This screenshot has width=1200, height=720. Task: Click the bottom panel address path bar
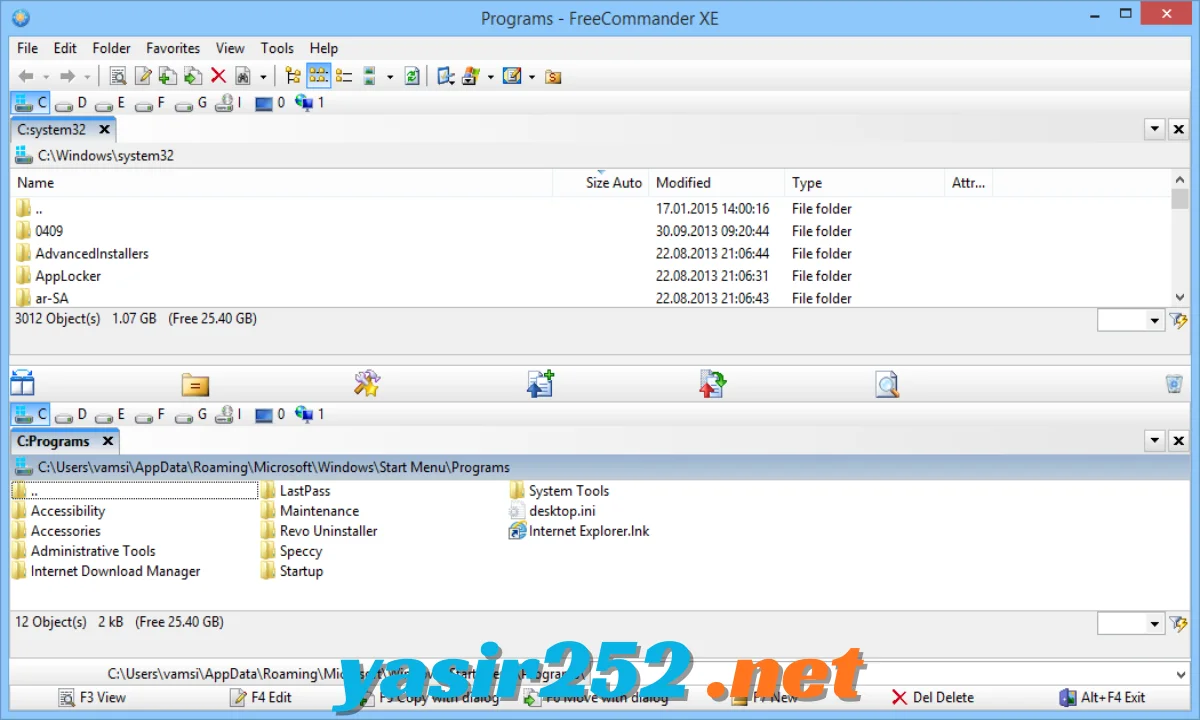click(600, 467)
